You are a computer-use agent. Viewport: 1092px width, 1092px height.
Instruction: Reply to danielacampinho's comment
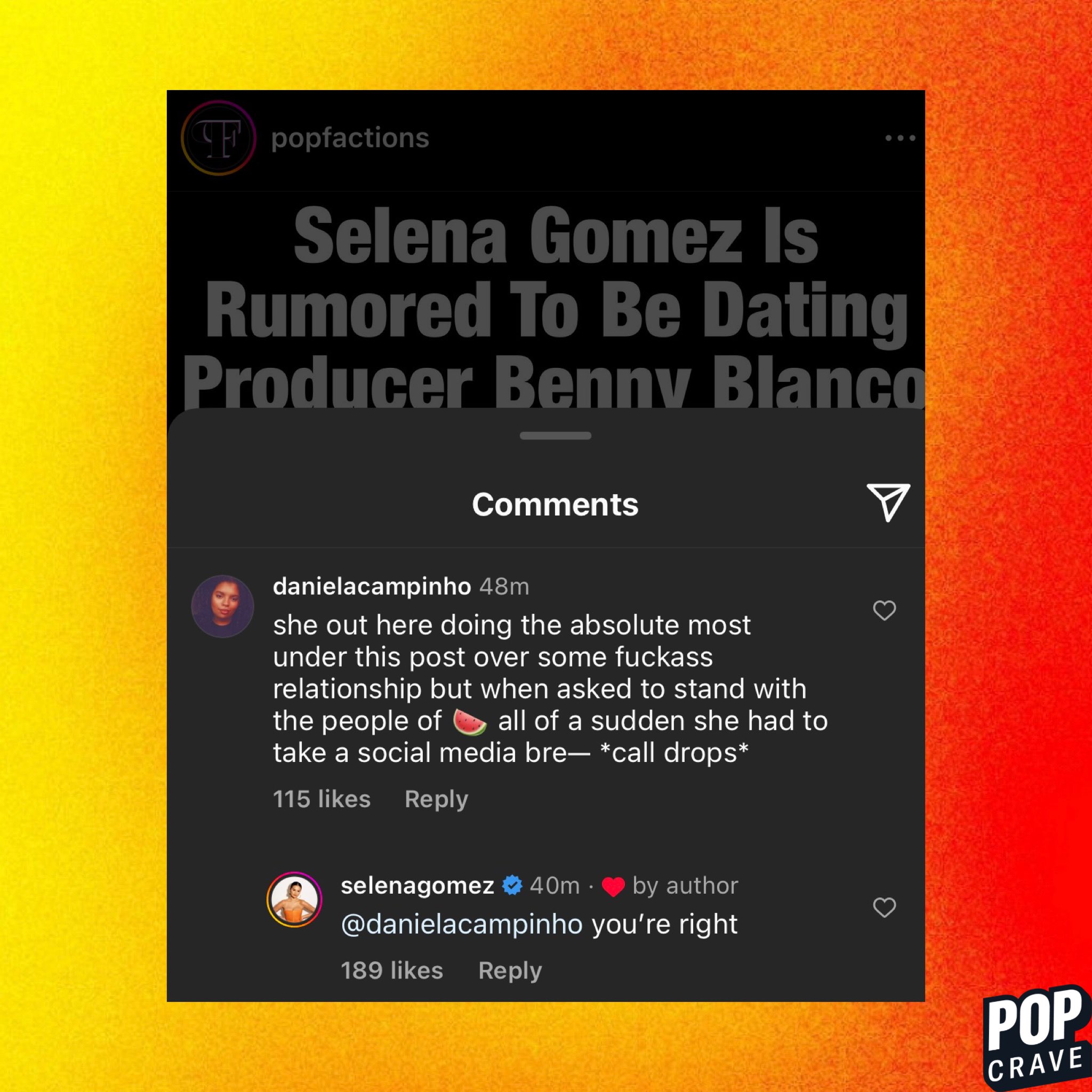tap(436, 799)
